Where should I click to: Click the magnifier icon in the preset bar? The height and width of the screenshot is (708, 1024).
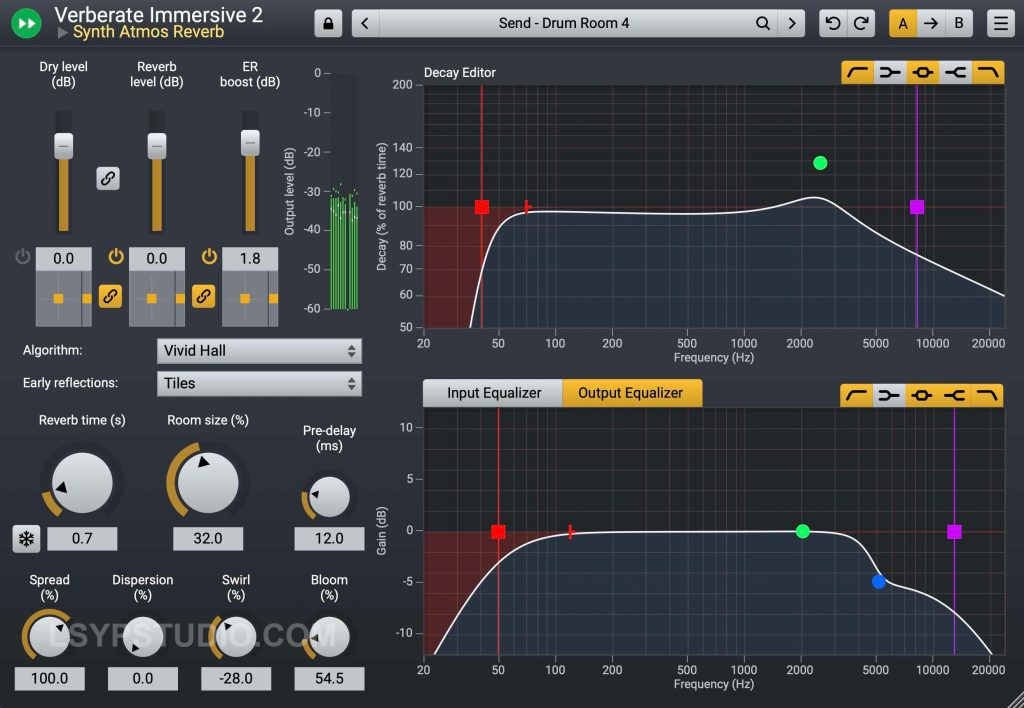(762, 22)
